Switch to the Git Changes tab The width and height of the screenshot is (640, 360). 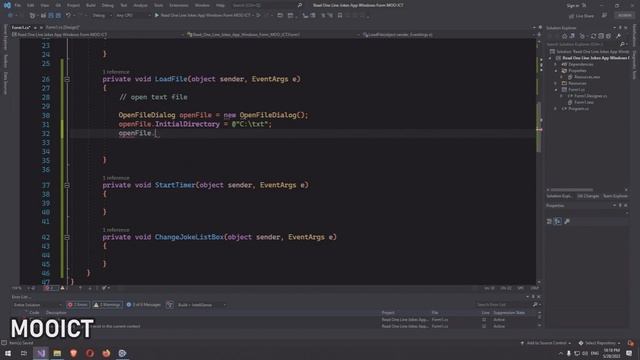(x=588, y=196)
